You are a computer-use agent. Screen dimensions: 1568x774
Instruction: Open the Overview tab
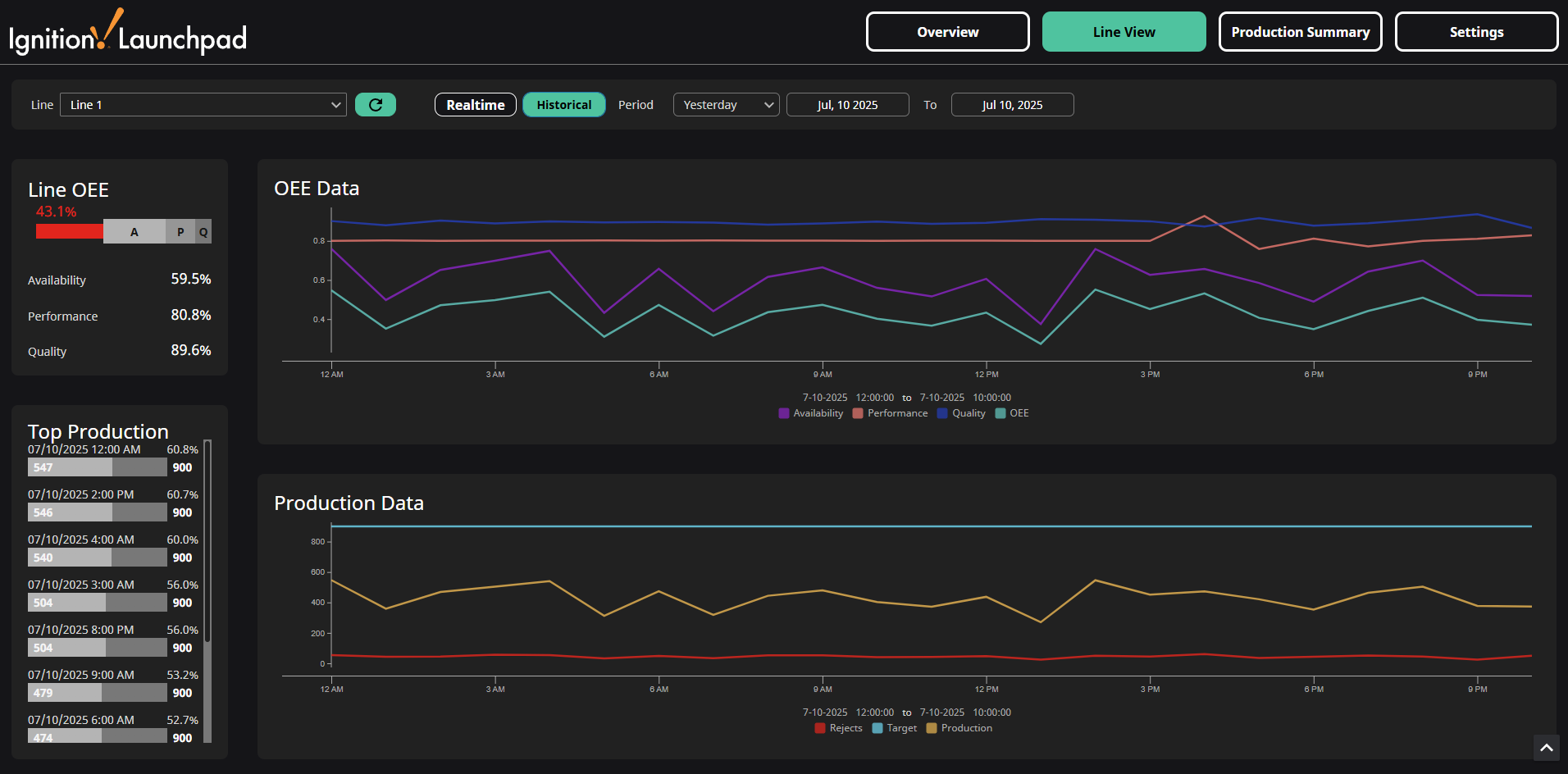947,32
